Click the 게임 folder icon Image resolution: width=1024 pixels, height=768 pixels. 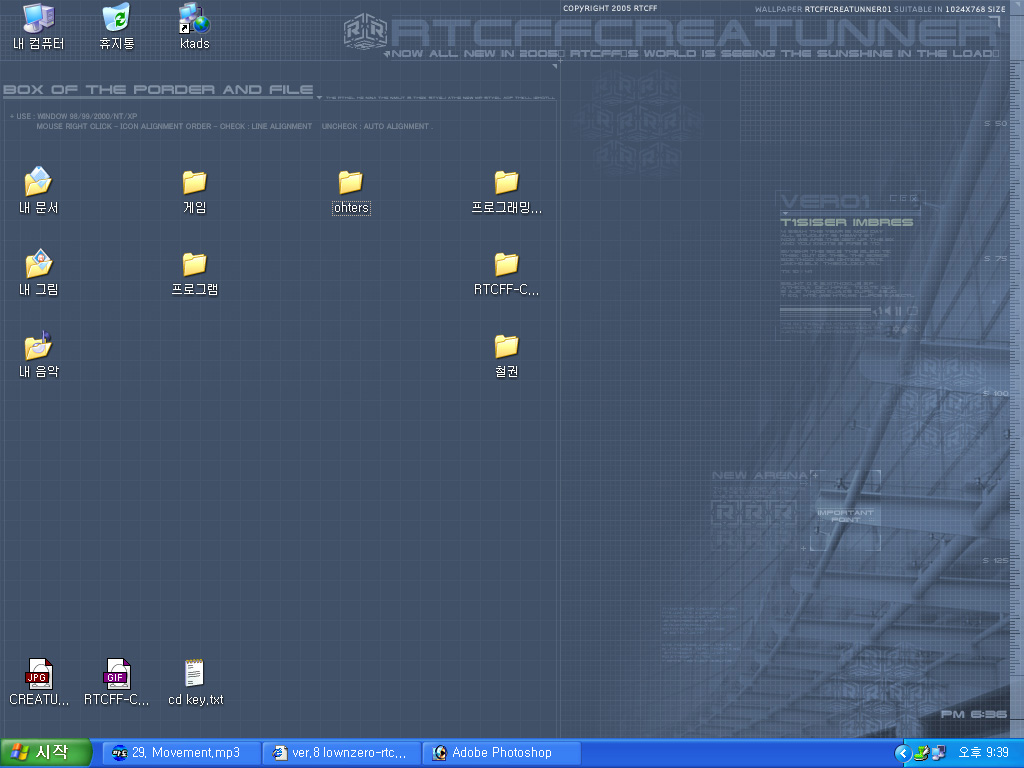tap(194, 182)
